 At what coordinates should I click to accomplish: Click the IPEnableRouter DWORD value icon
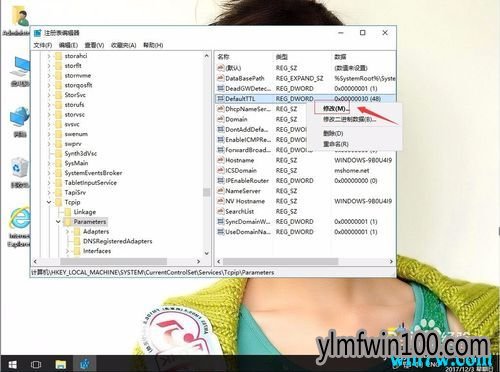(220, 180)
